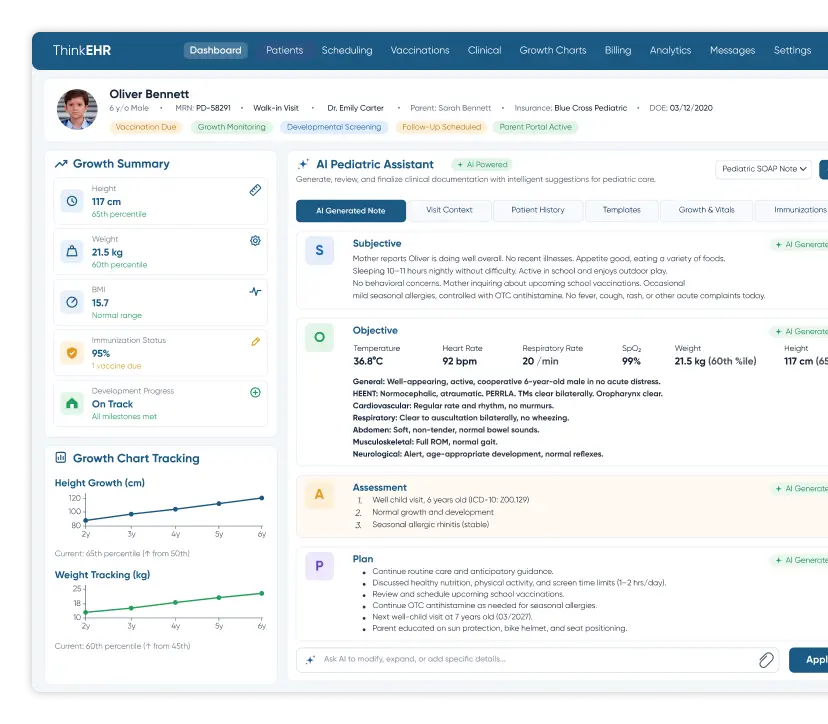Switch to the Visit Context tab

tap(449, 210)
